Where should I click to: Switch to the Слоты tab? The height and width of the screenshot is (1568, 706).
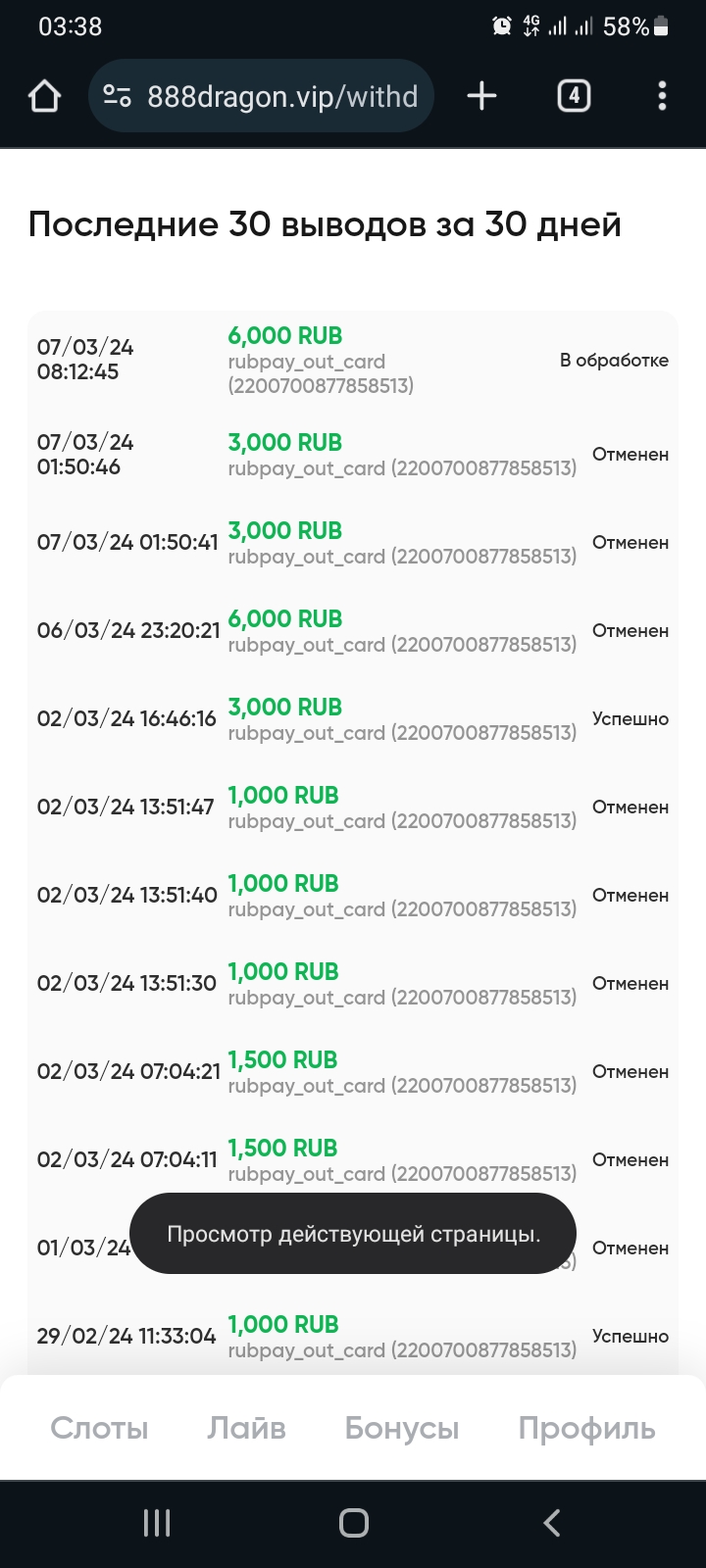point(99,1428)
